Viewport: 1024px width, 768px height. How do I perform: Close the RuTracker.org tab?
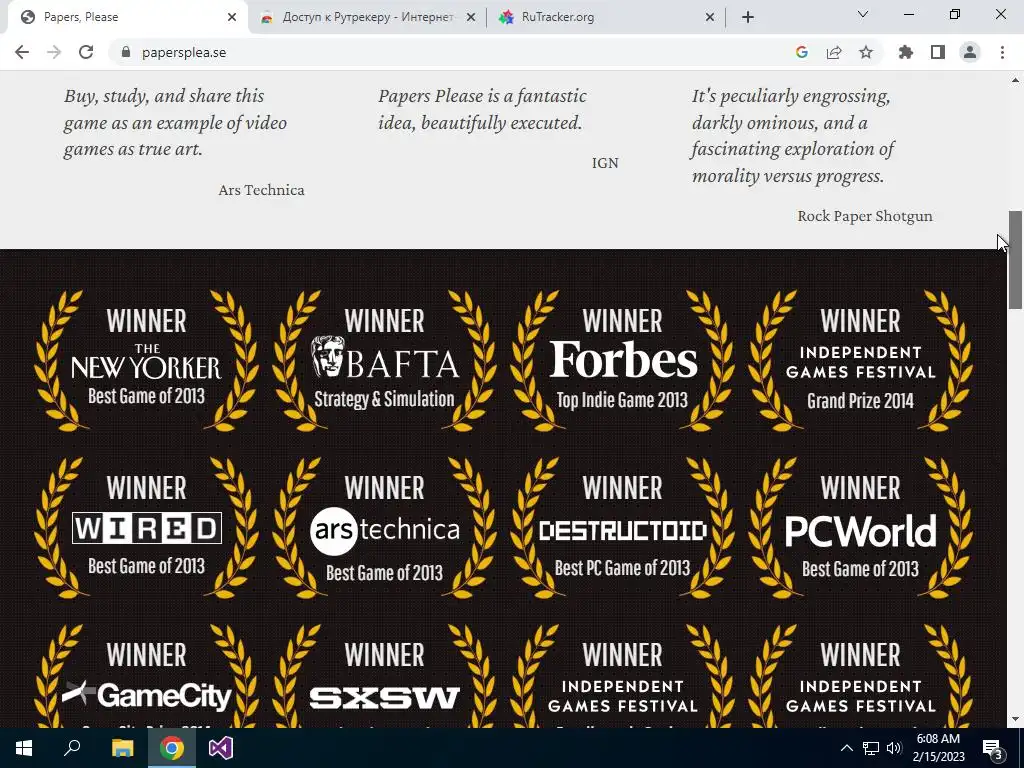[710, 18]
